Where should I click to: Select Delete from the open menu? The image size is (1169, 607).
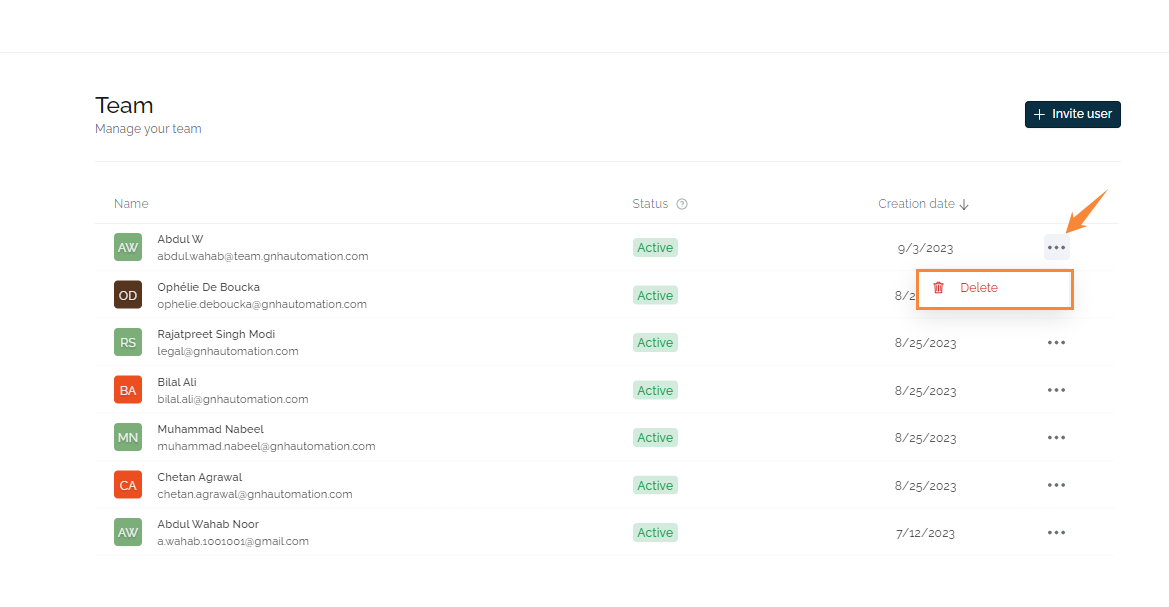click(978, 288)
